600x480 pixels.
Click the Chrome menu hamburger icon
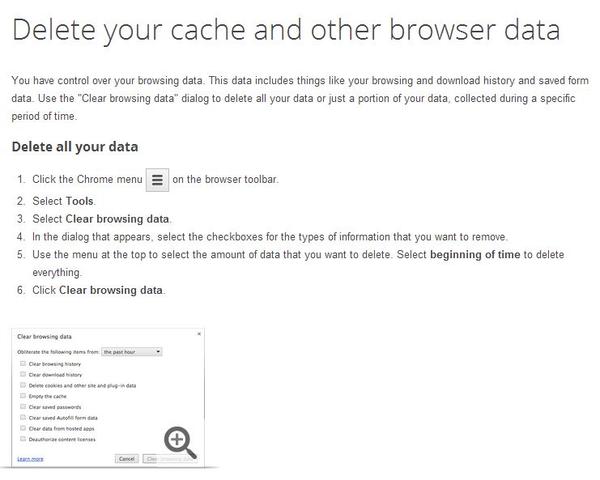click(x=157, y=180)
